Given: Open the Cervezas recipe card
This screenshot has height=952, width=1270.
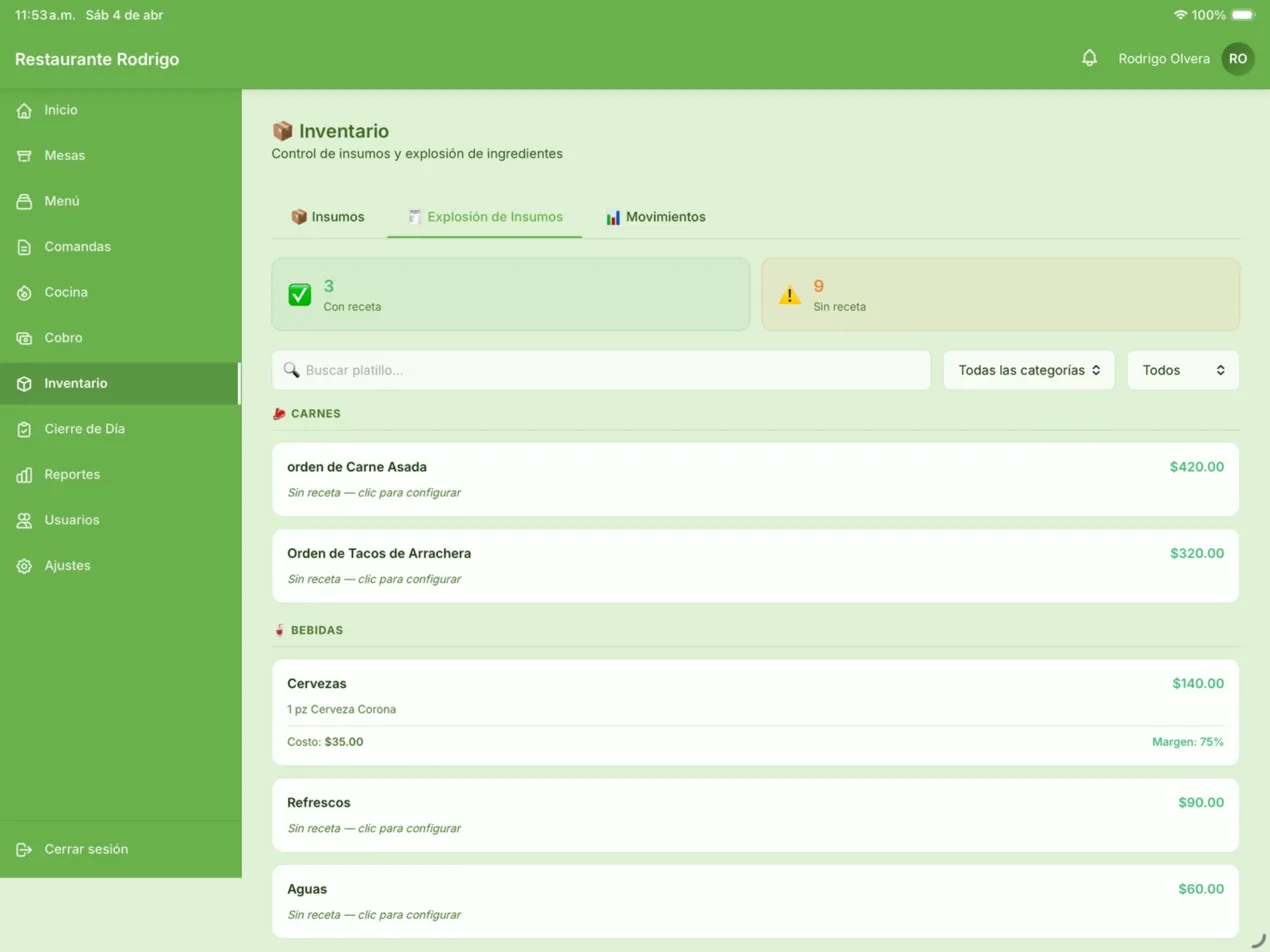Looking at the screenshot, I should click(x=755, y=712).
